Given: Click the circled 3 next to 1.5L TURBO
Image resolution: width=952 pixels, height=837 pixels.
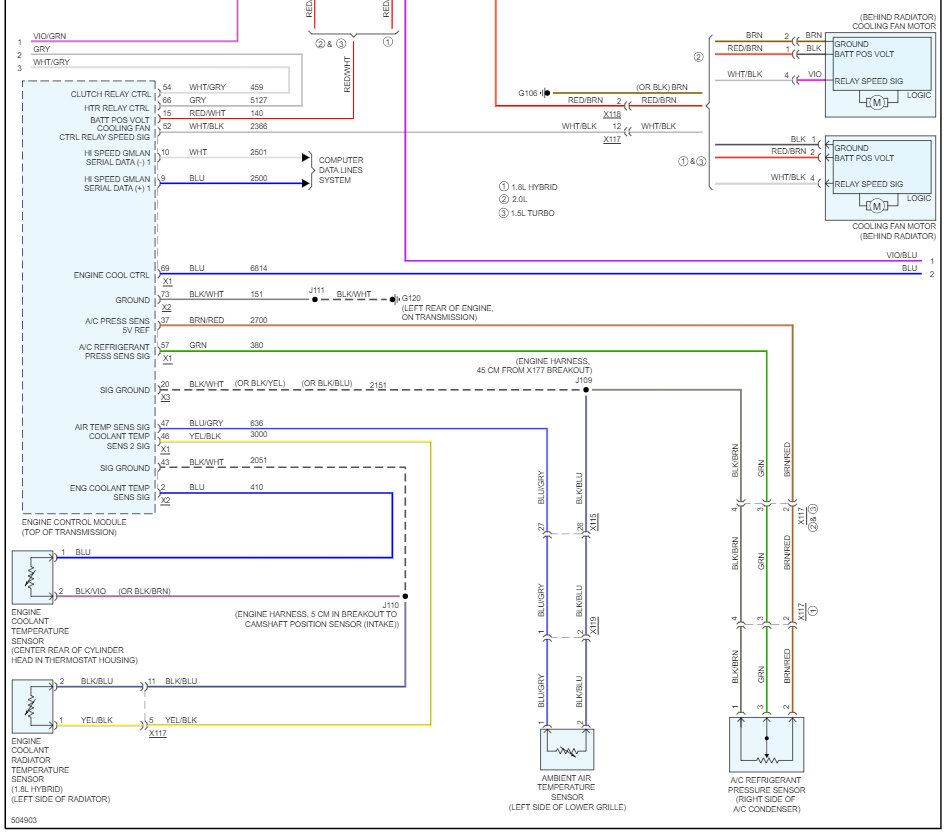Looking at the screenshot, I should pos(503,213).
